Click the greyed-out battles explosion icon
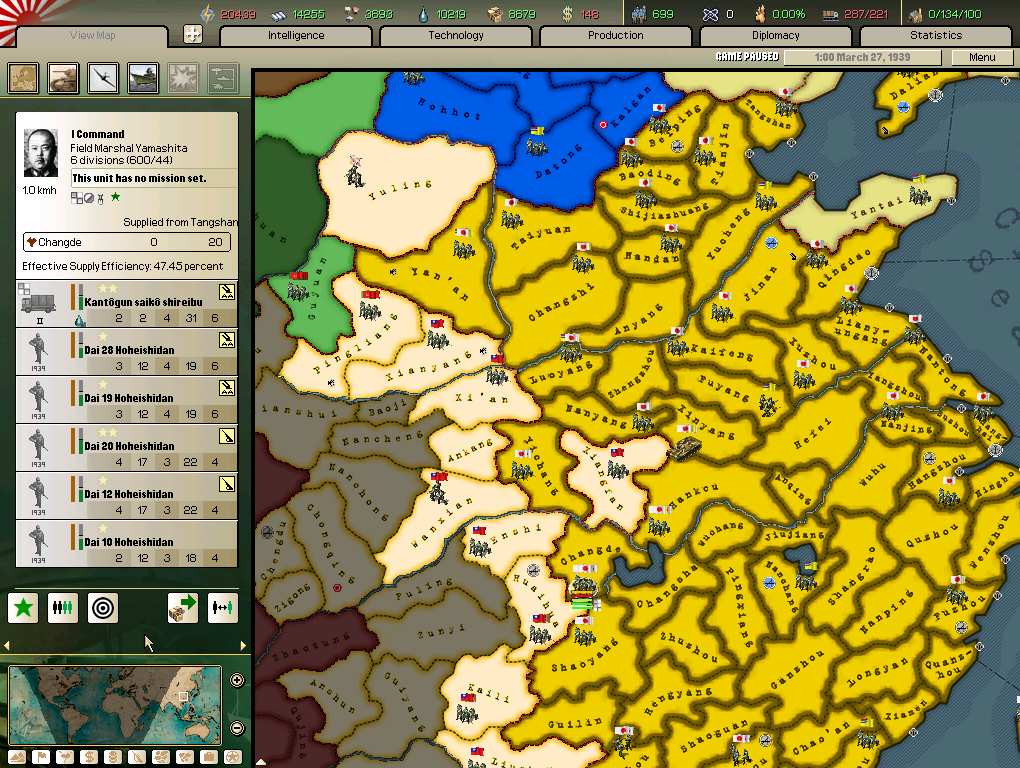Viewport: 1020px width, 768px height. tap(183, 78)
